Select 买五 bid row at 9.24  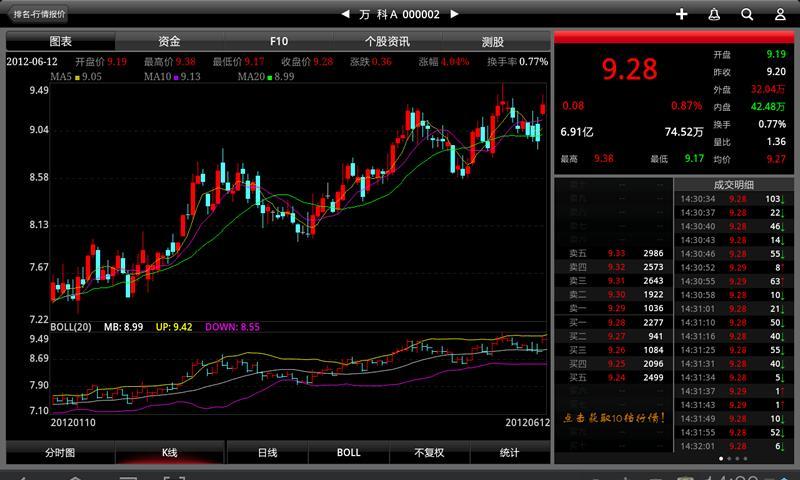point(616,378)
